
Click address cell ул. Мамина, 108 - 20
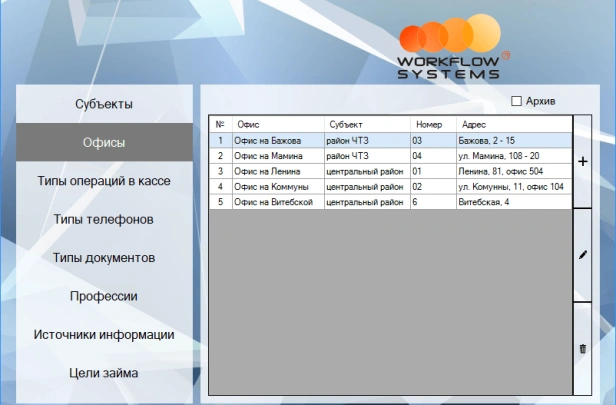(x=498, y=156)
